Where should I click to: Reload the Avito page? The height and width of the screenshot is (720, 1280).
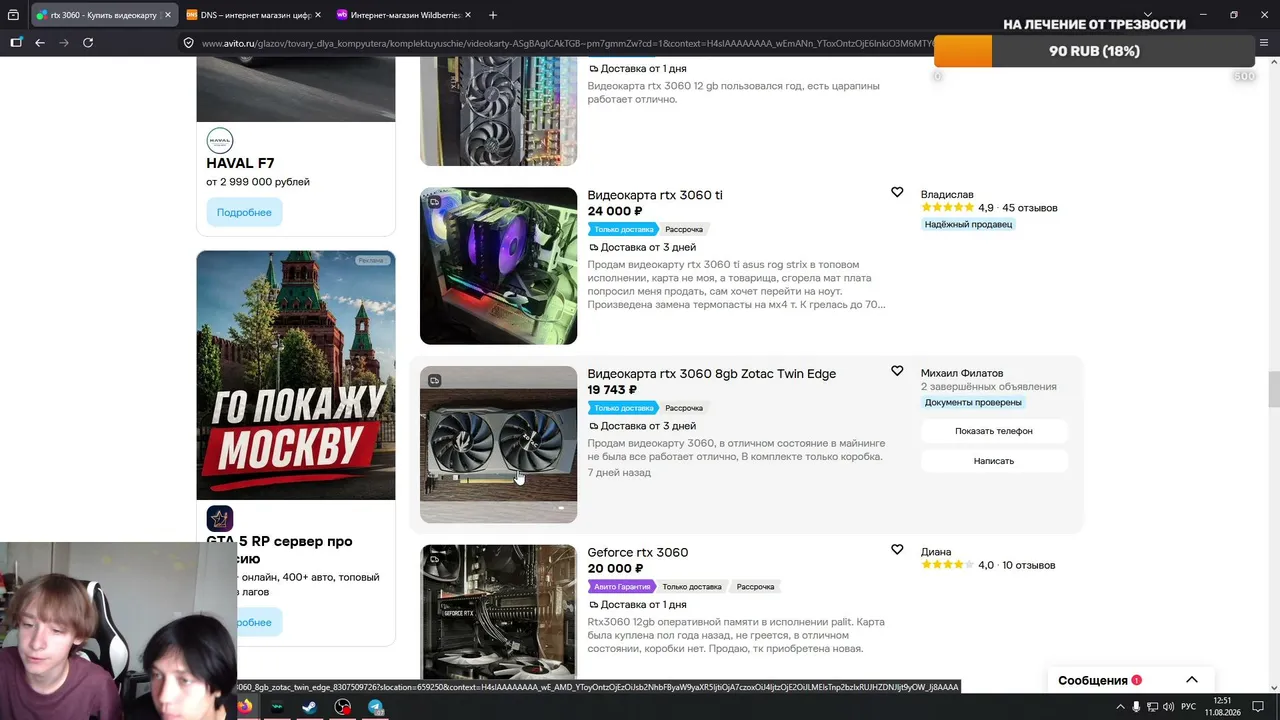point(88,43)
